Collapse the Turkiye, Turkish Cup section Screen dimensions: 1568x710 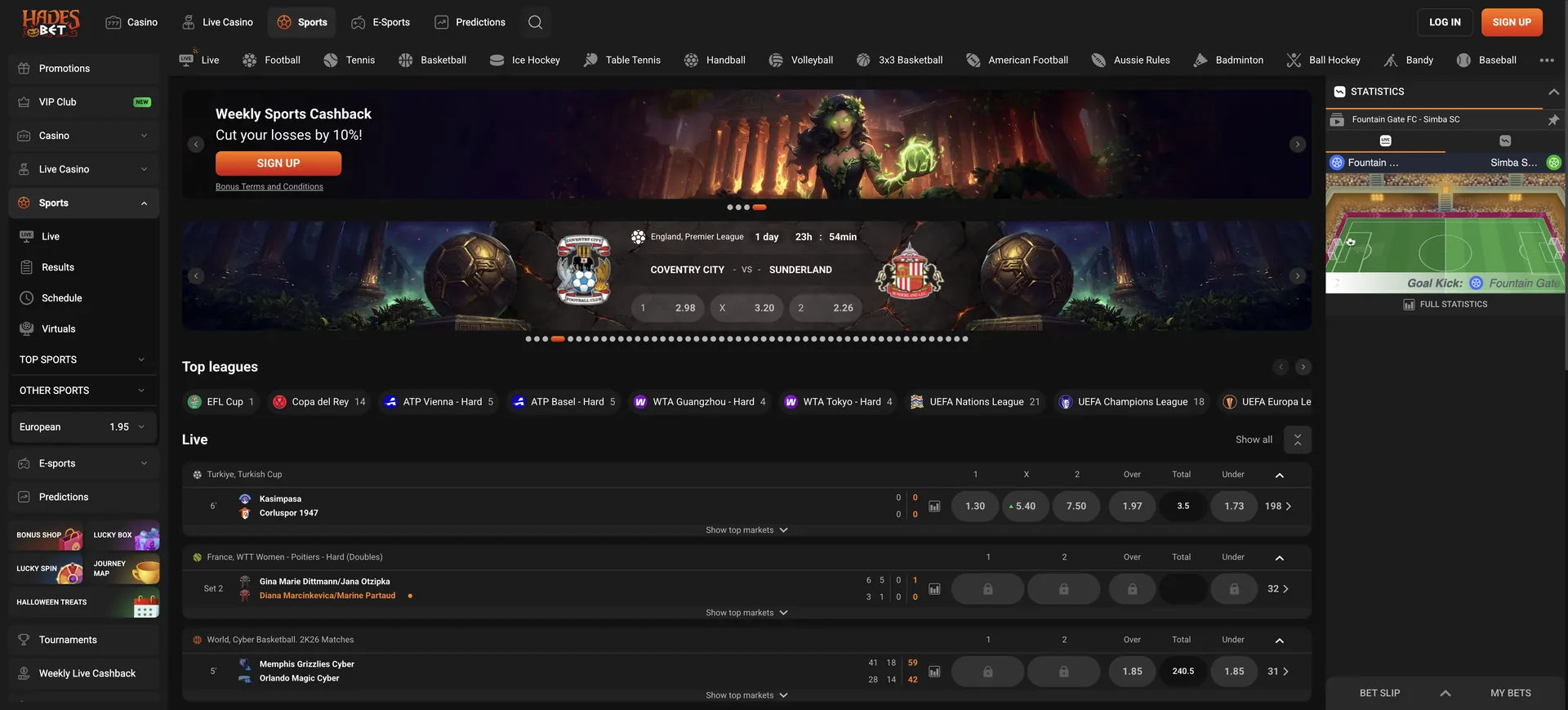pos(1280,476)
